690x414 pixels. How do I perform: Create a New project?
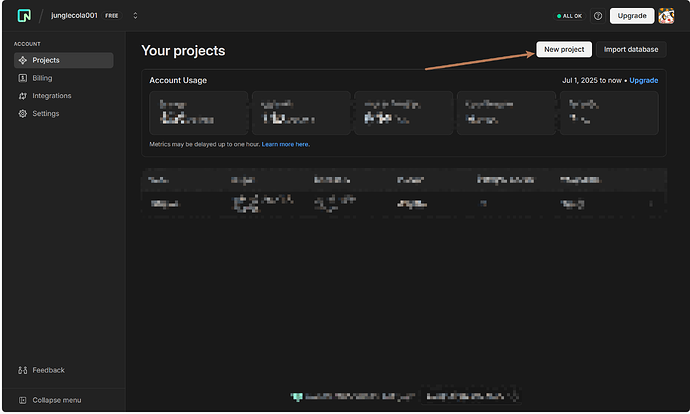pos(564,49)
